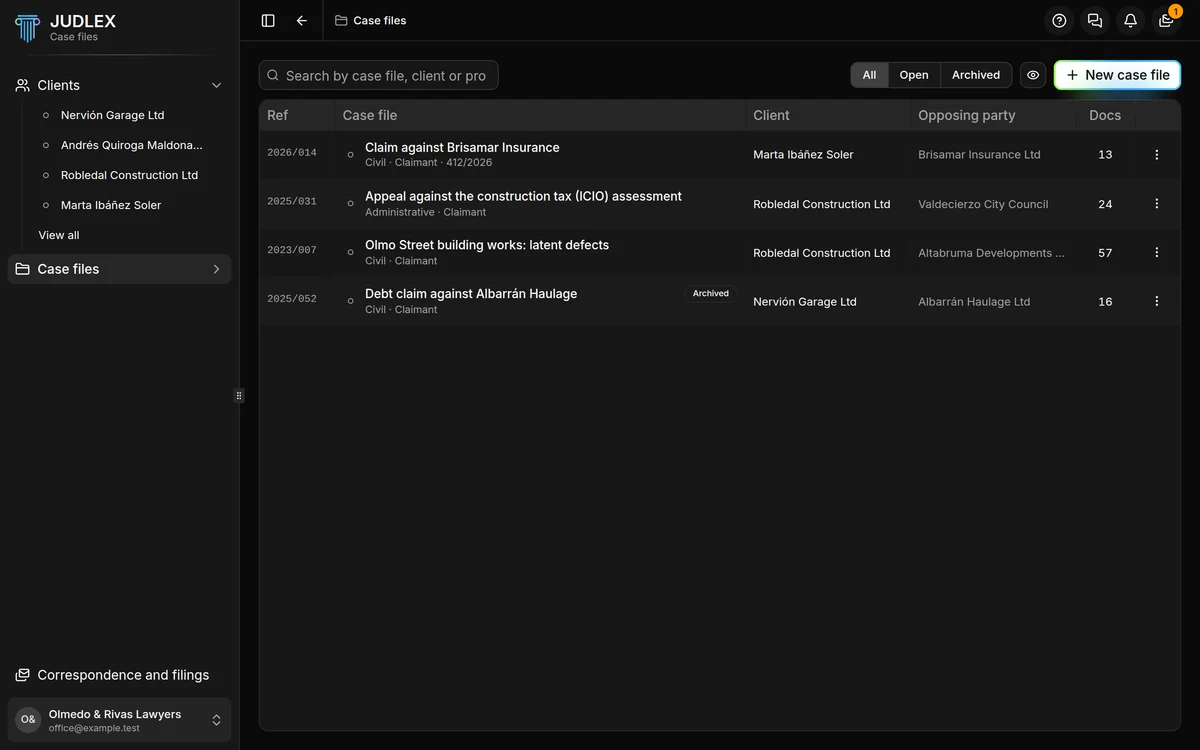Click the Case file column header
1200x750 pixels.
coord(370,115)
